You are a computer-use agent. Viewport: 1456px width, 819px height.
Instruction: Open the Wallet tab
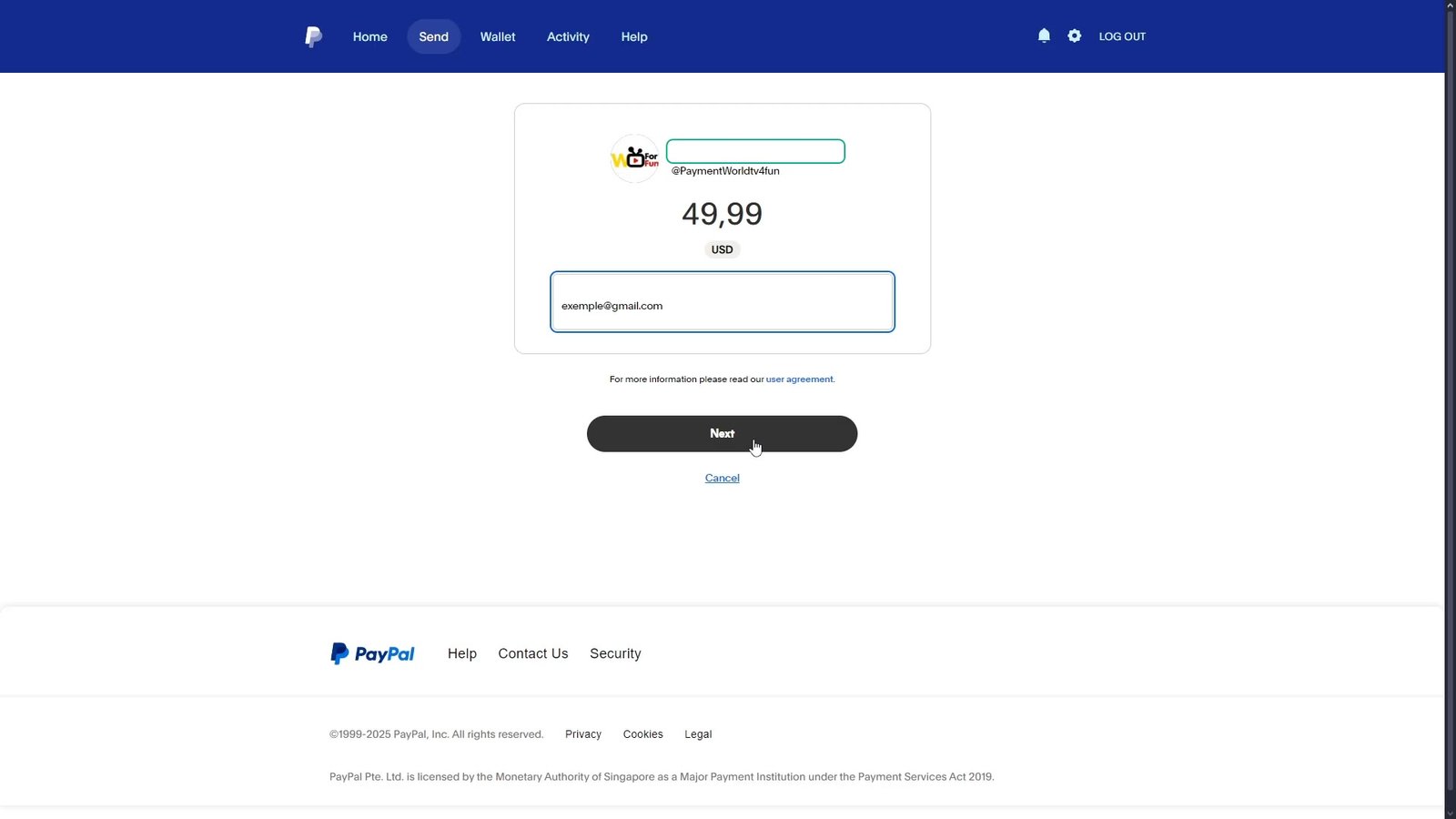498,36
